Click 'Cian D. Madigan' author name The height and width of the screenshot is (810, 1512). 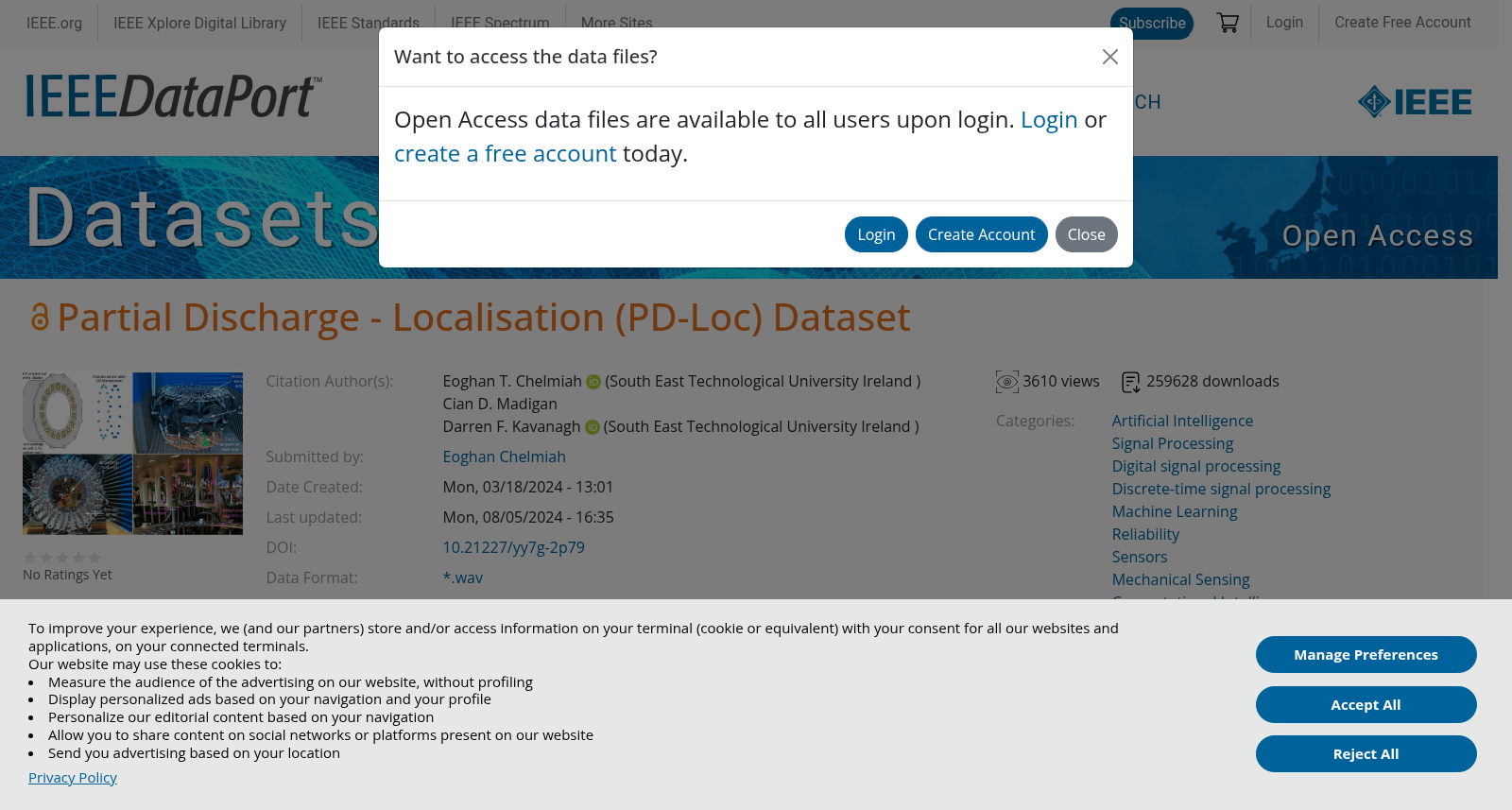(499, 405)
